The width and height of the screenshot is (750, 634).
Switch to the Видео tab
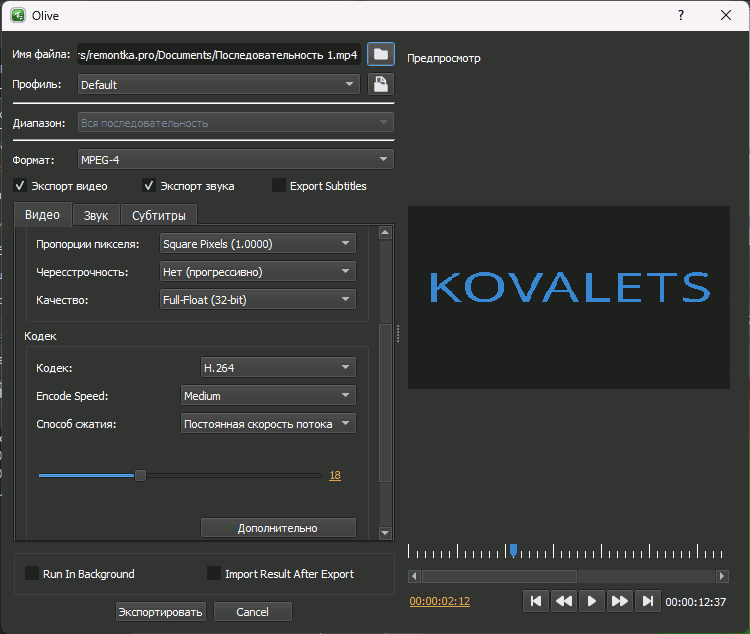(43, 214)
